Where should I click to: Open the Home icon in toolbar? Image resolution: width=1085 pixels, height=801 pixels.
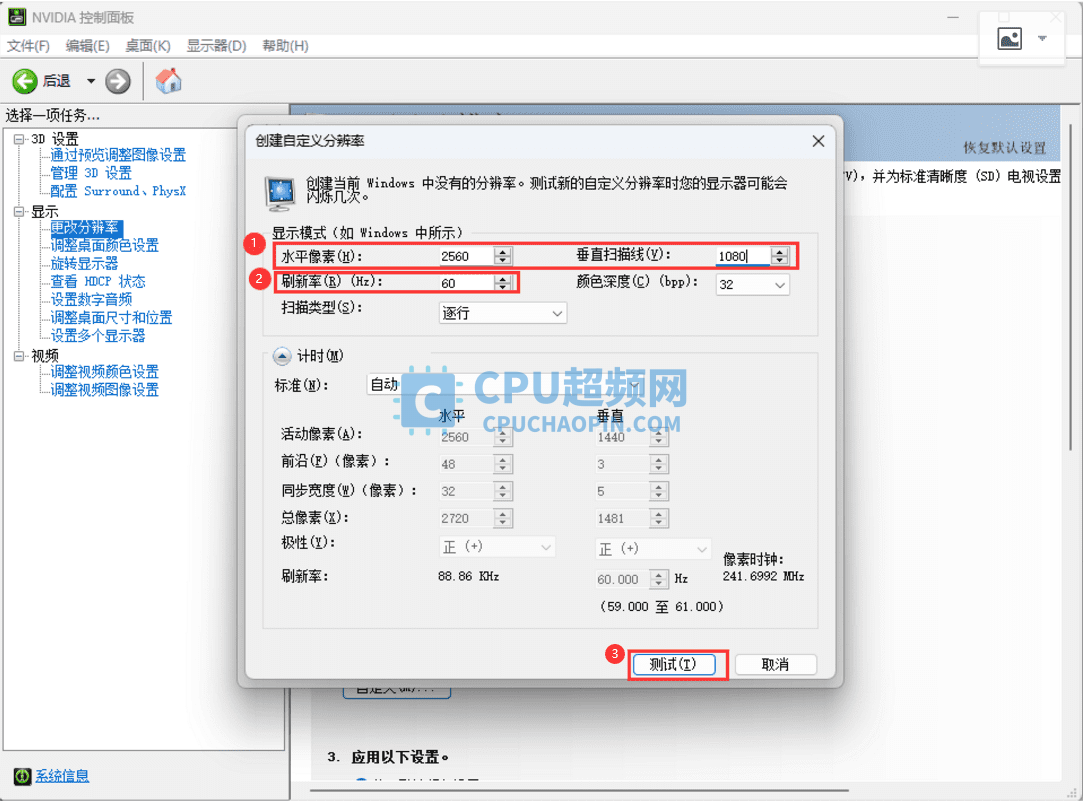[168, 81]
